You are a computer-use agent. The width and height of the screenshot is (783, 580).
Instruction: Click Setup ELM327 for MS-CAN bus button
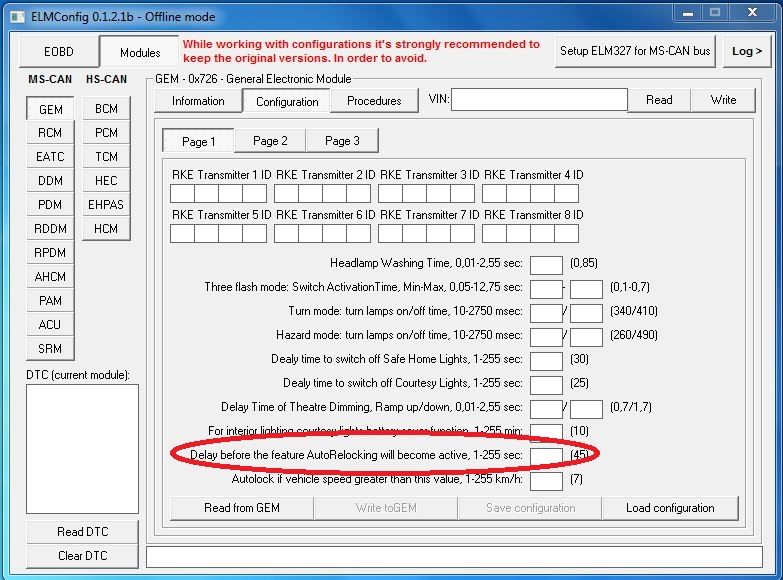(x=635, y=51)
